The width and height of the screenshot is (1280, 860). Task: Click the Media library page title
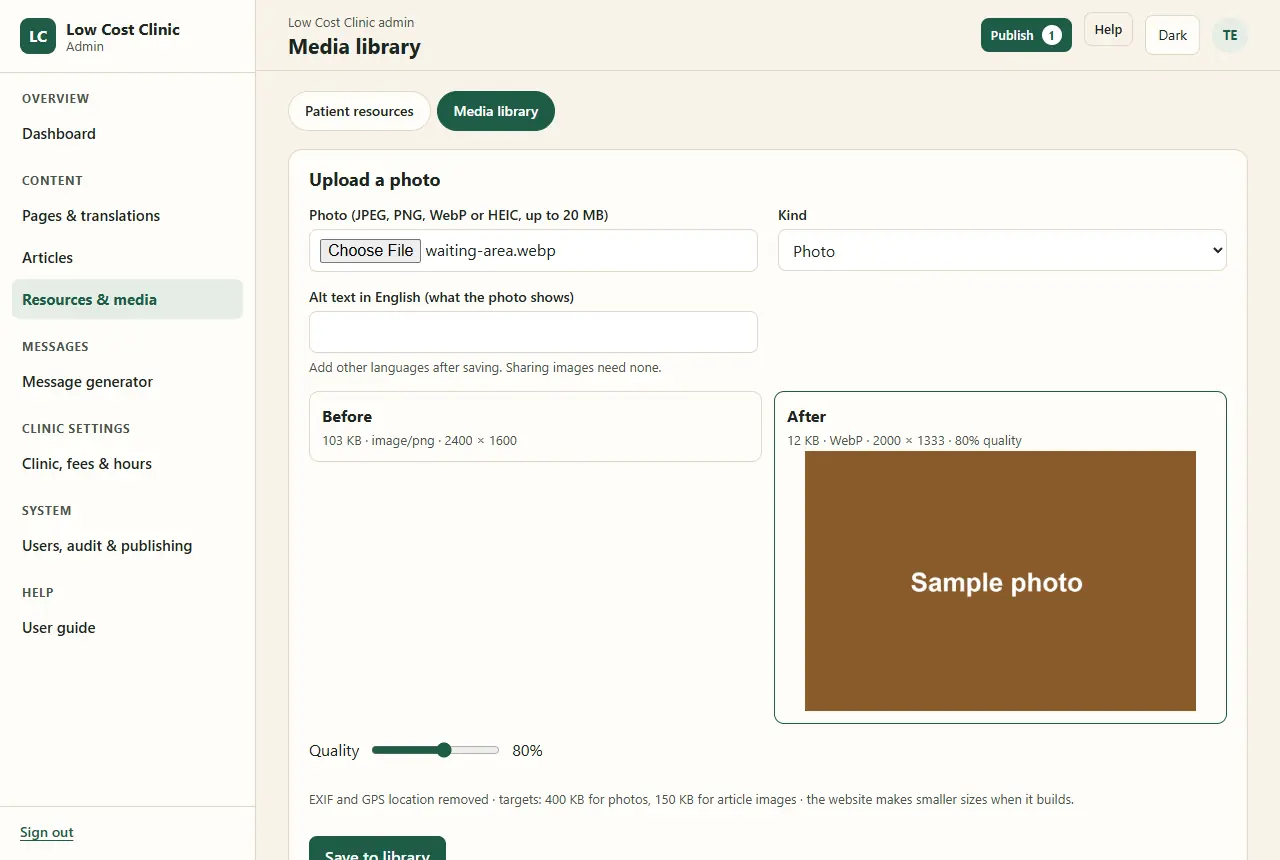pos(354,47)
